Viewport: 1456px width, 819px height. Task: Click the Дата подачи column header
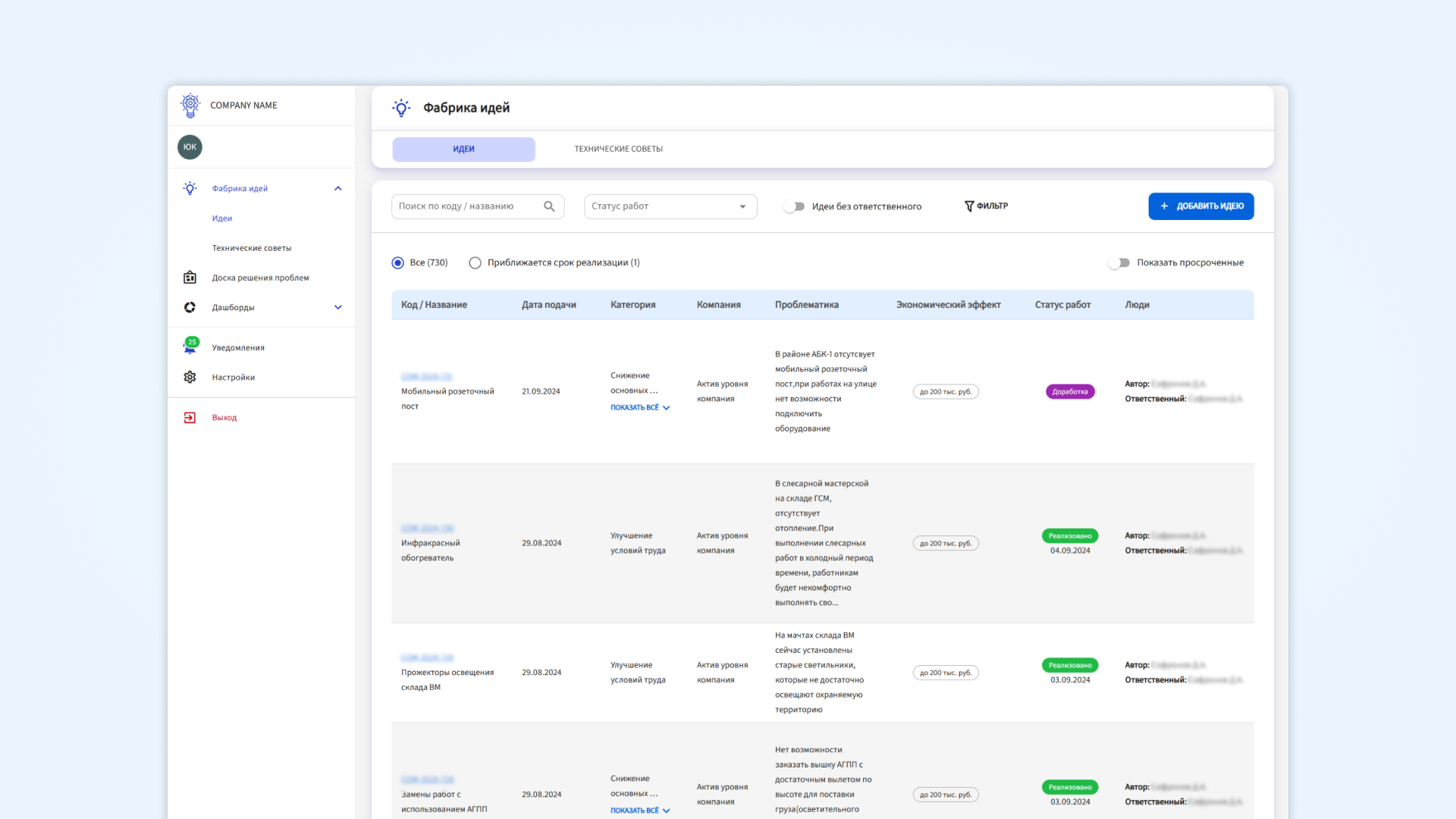tap(549, 305)
